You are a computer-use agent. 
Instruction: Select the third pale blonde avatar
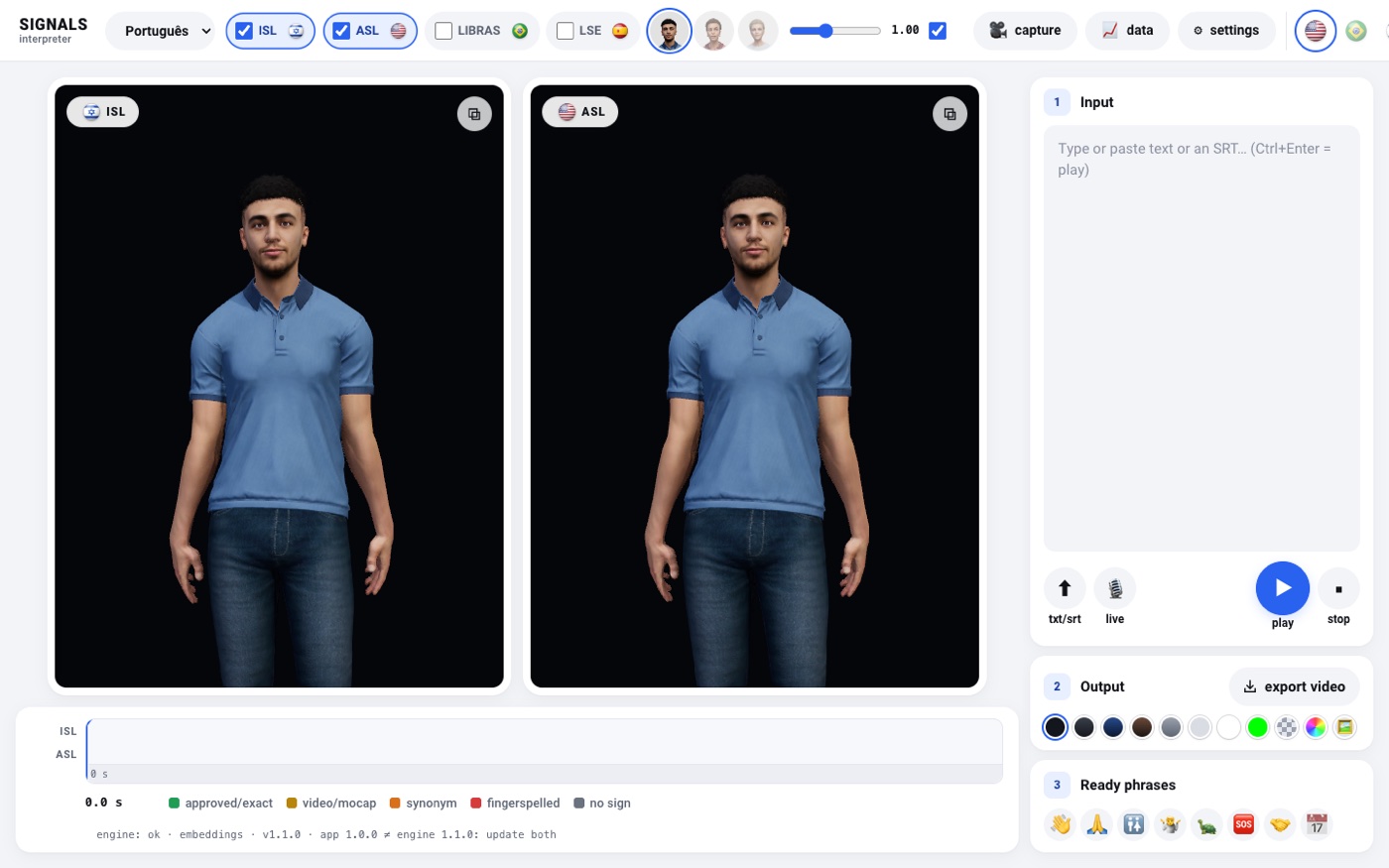coord(758,31)
